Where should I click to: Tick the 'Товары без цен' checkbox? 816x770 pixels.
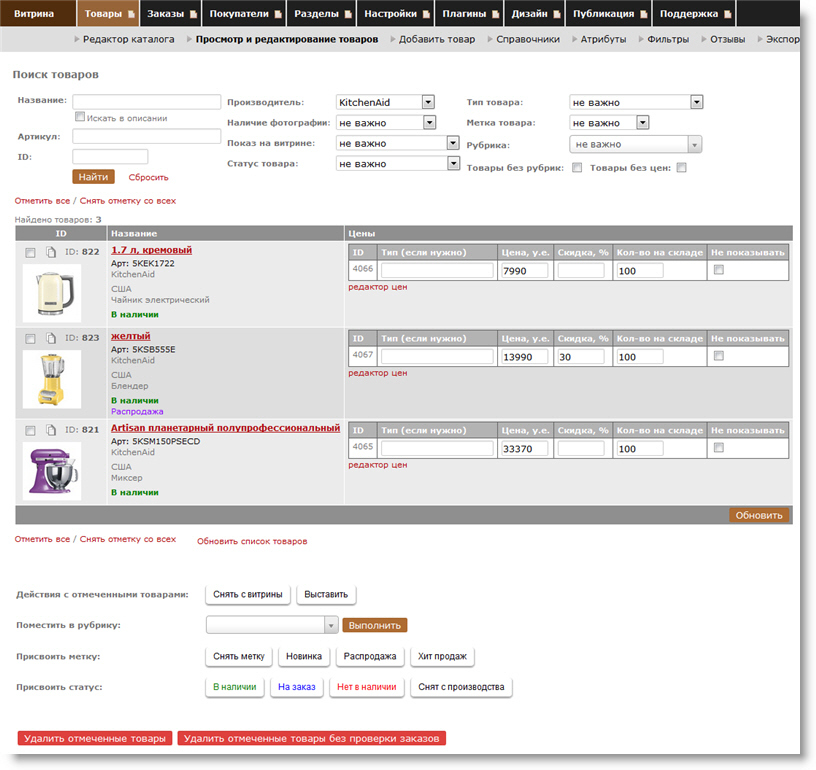[682, 168]
